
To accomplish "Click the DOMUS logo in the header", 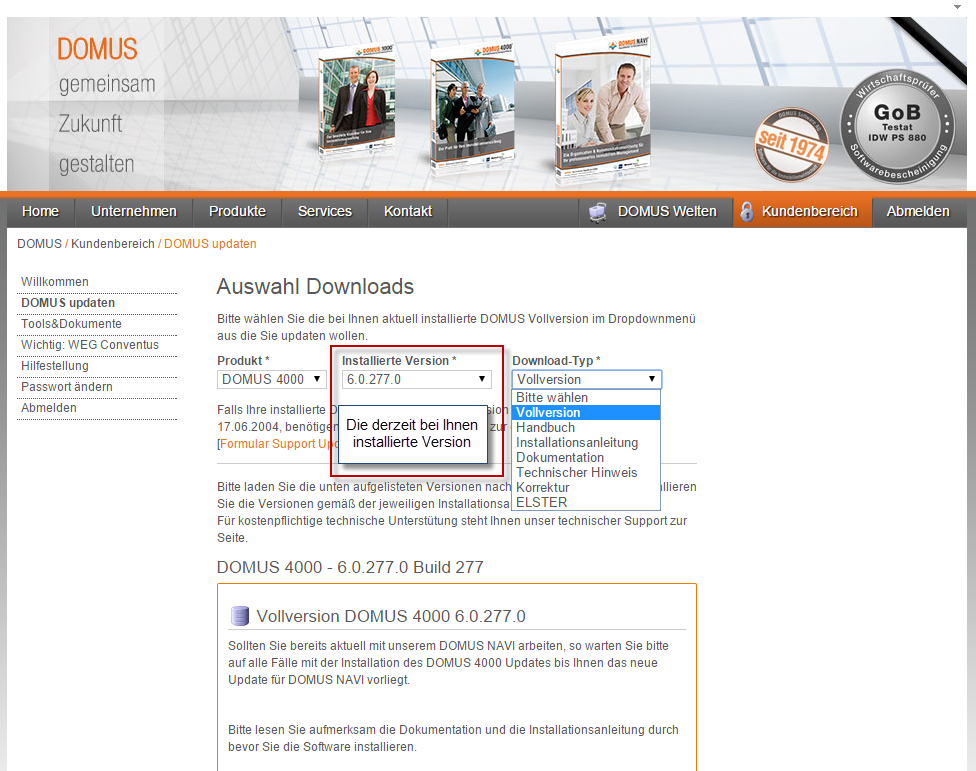I will click(97, 49).
